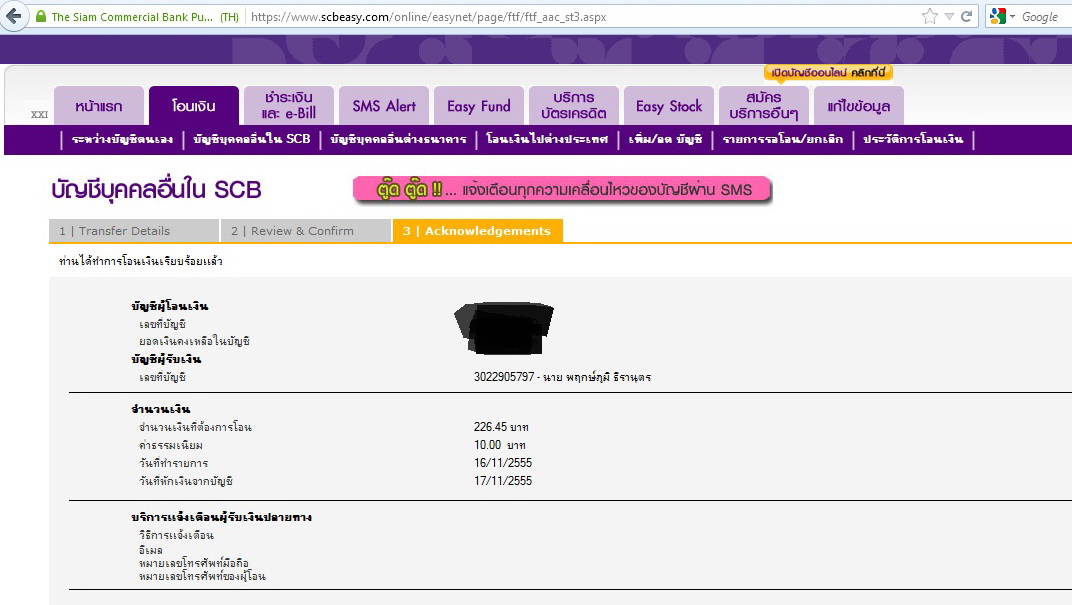The image size is (1072, 605).
Task: Open บัญชีบุคคลอื่นต่างธนาคาร submenu link
Action: tap(398, 139)
